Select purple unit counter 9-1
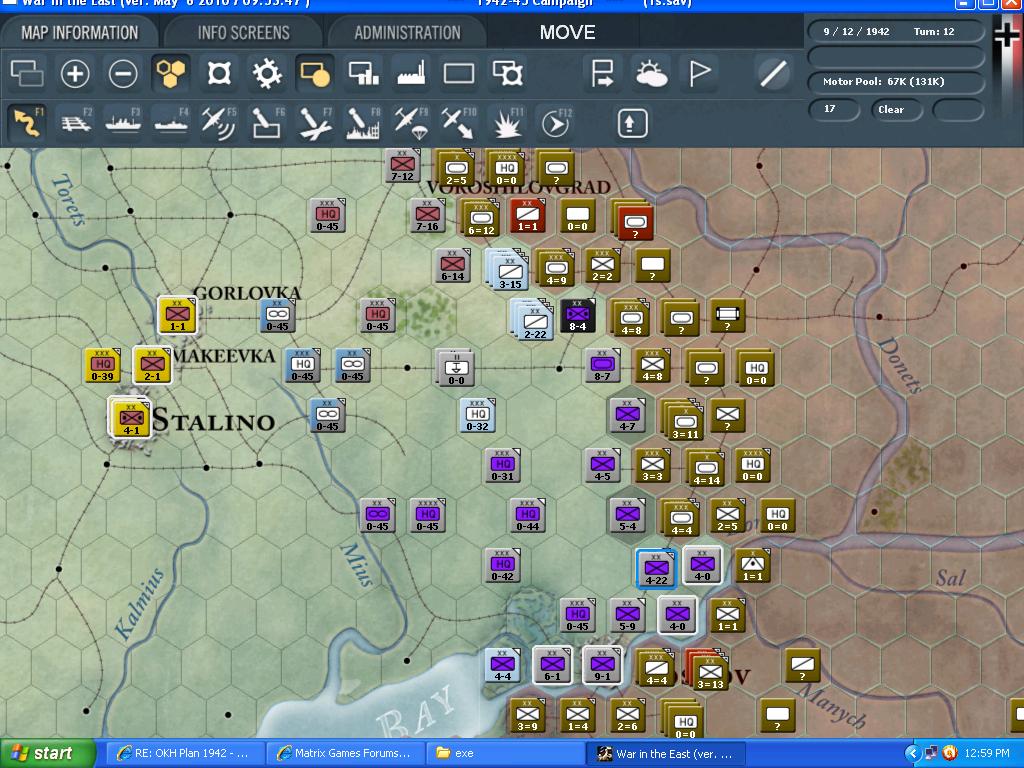Image resolution: width=1024 pixels, height=768 pixels. coord(602,665)
